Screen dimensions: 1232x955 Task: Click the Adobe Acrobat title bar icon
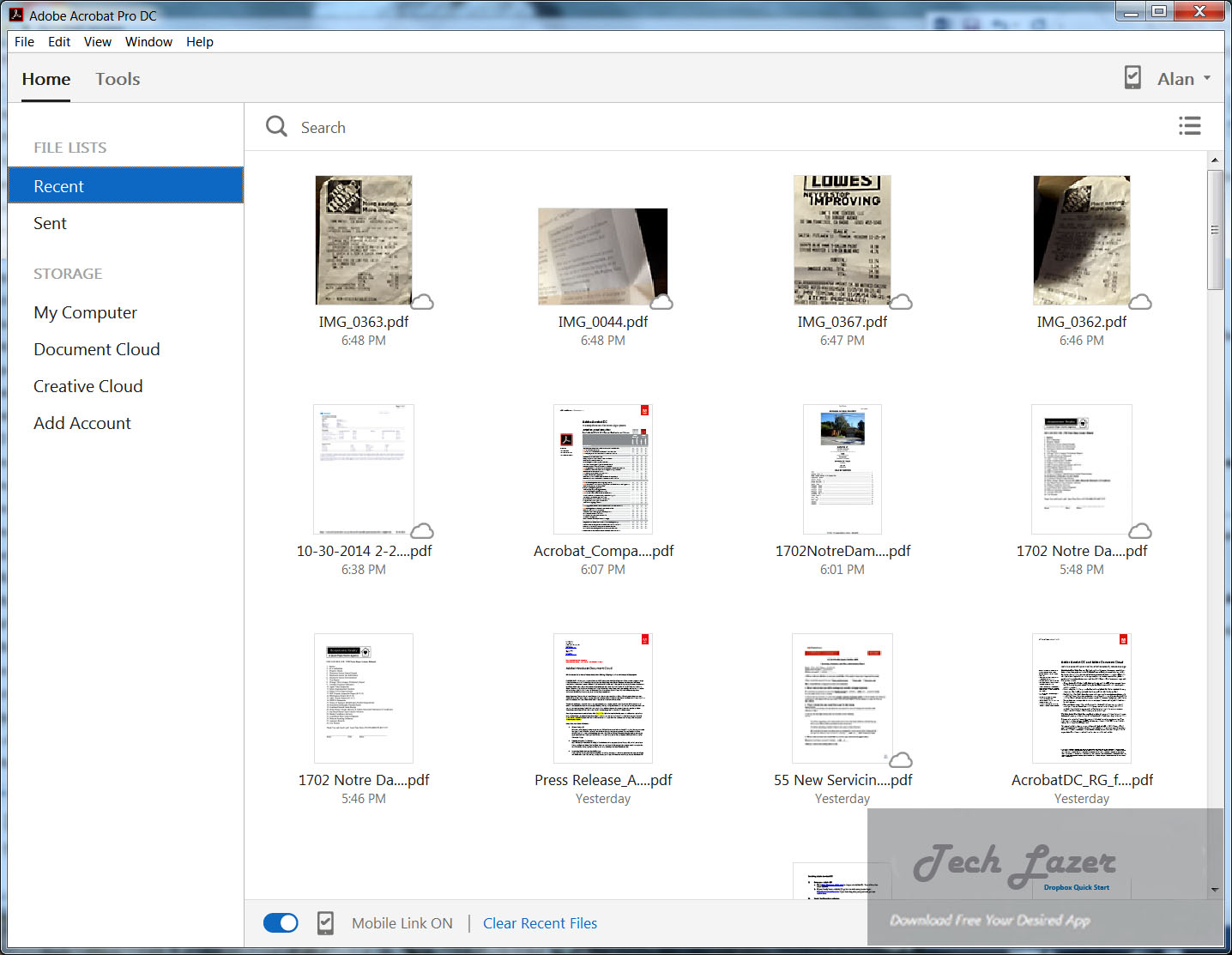(16, 14)
